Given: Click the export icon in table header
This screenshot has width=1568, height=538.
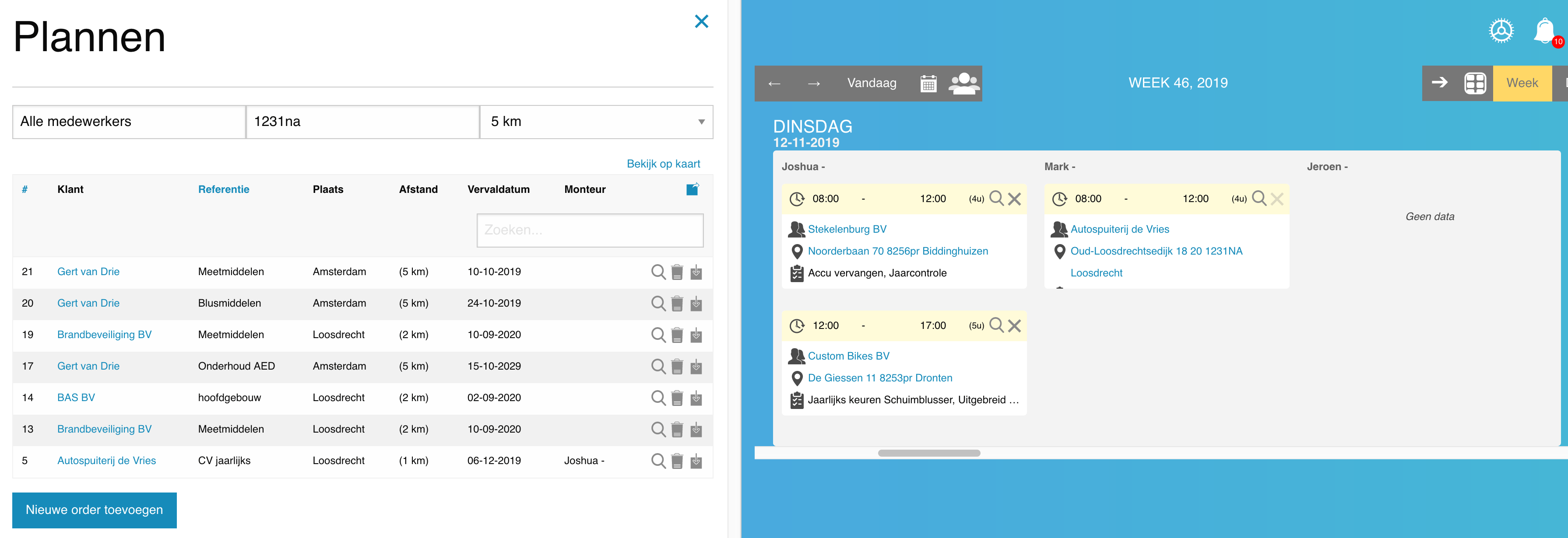Looking at the screenshot, I should [x=693, y=189].
